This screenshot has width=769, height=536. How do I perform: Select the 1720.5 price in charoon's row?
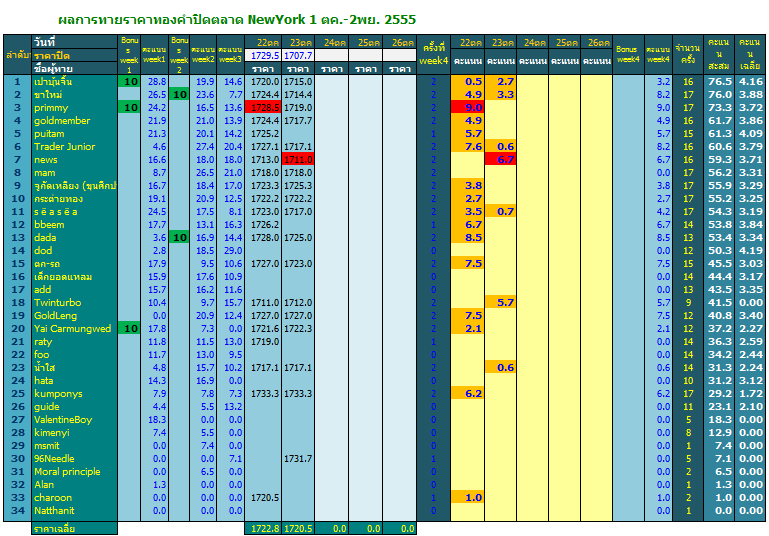263,498
